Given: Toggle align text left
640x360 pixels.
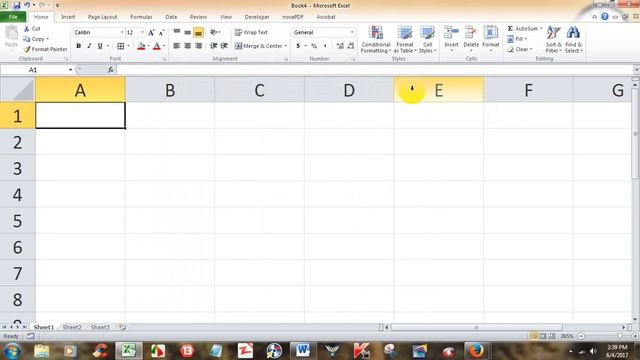Looking at the screenshot, I should click(177, 46).
